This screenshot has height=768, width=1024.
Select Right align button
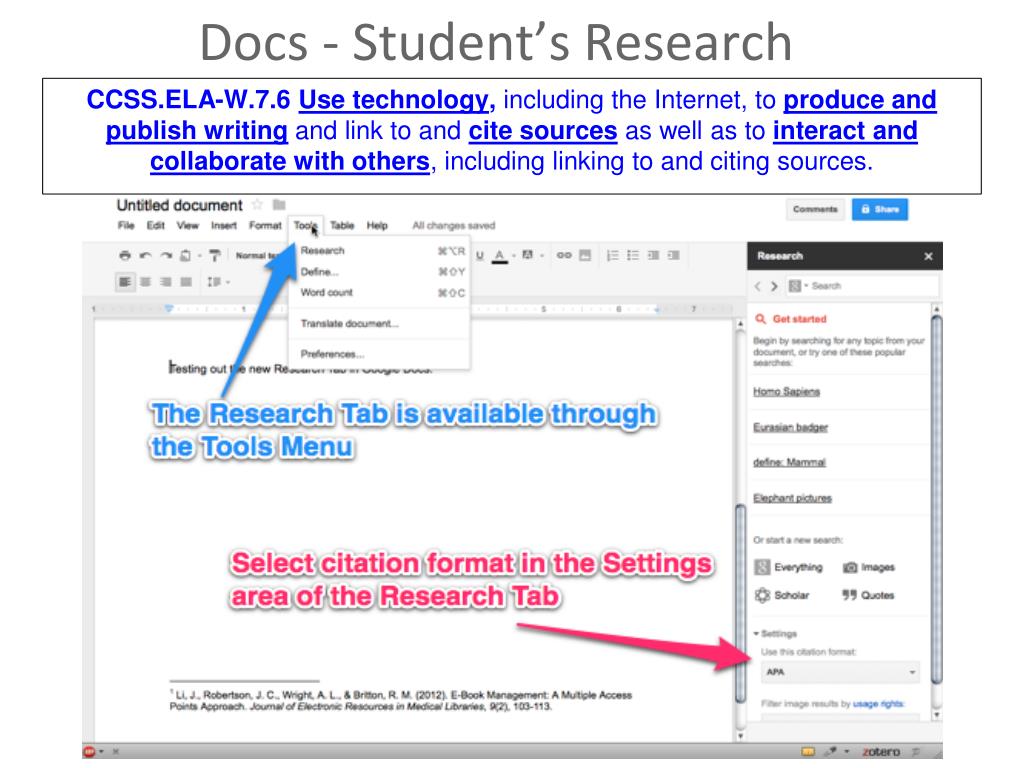166,282
